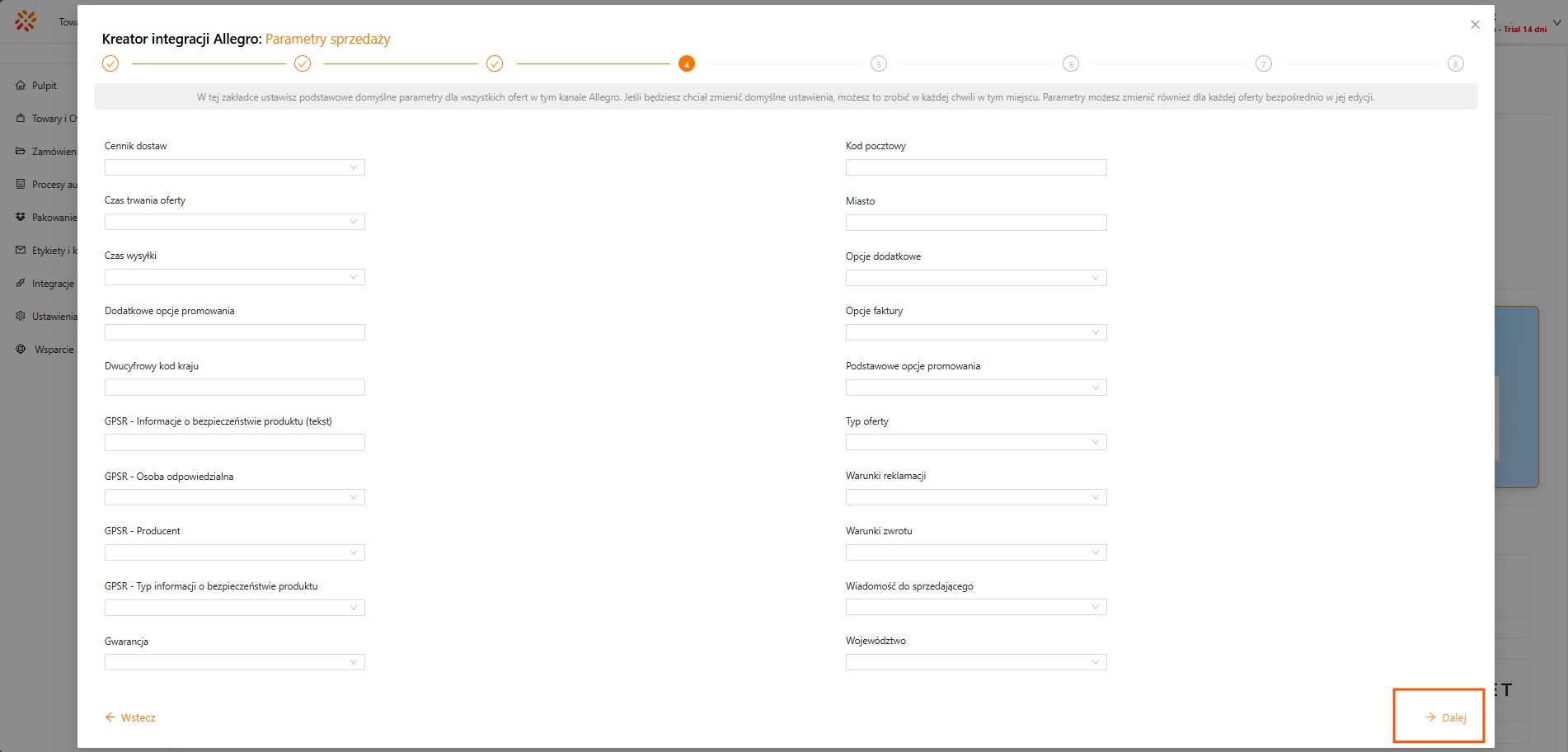1568x752 pixels.
Task: Expand the Województwo dropdown
Action: (975, 662)
